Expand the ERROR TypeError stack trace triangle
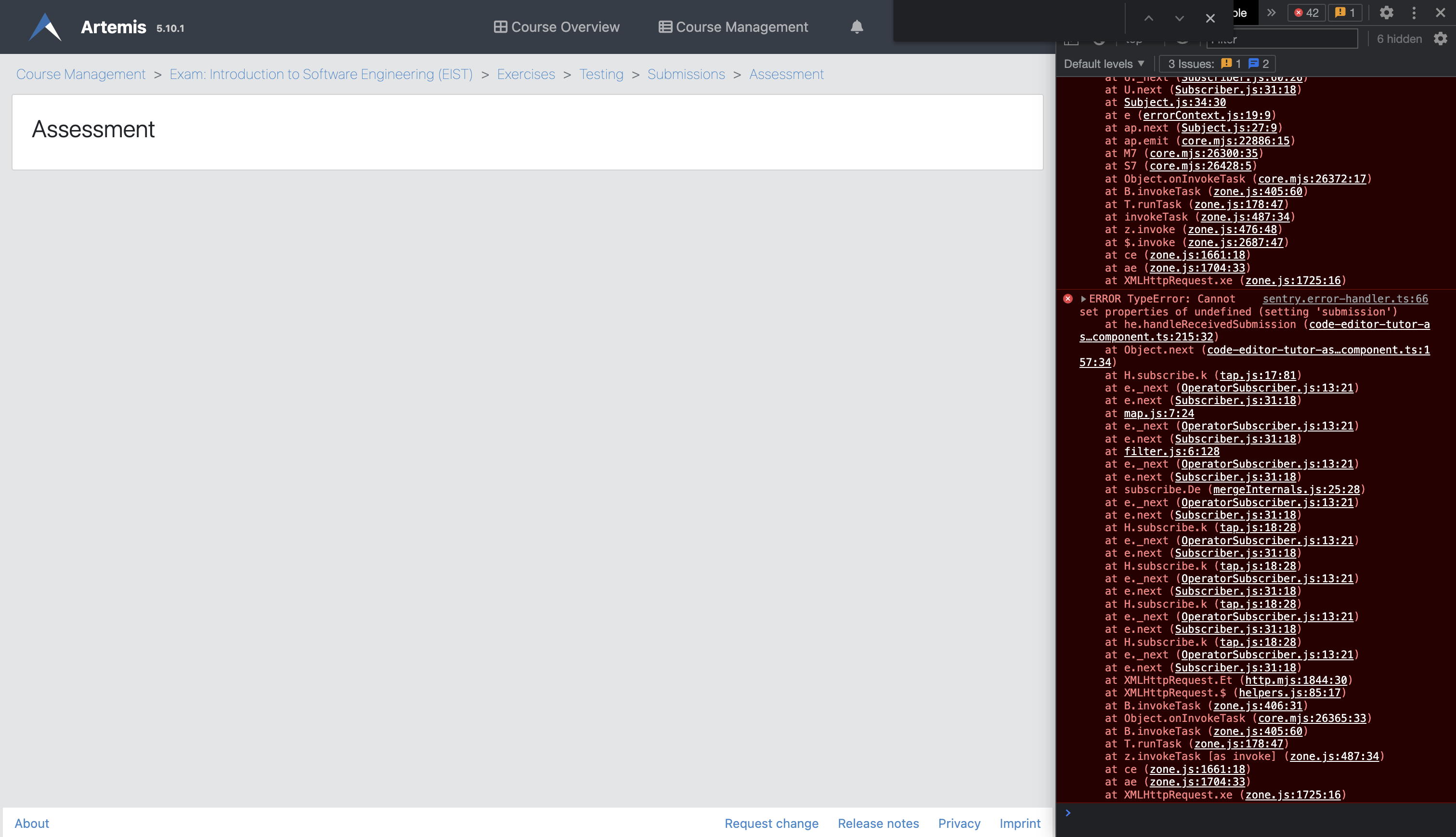This screenshot has height=837, width=1456. (1084, 299)
